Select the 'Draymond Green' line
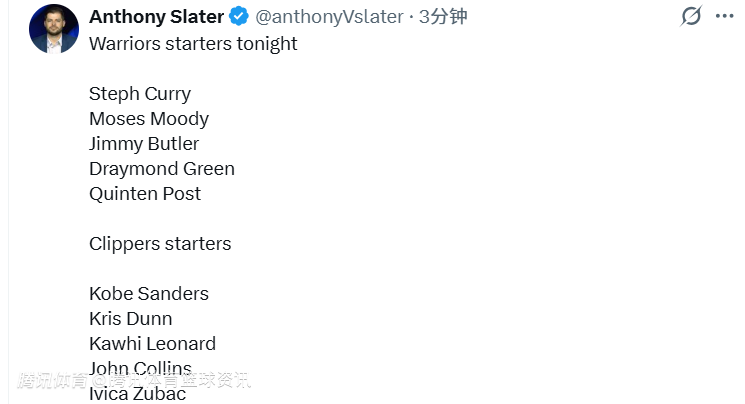 162,168
